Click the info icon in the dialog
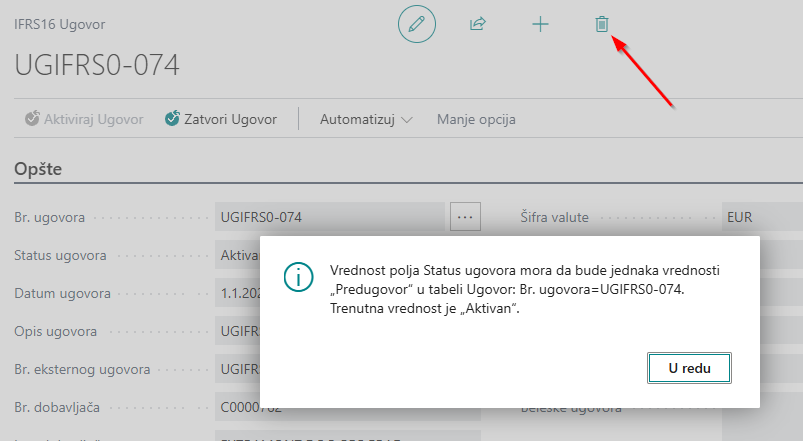 pyautogui.click(x=299, y=277)
